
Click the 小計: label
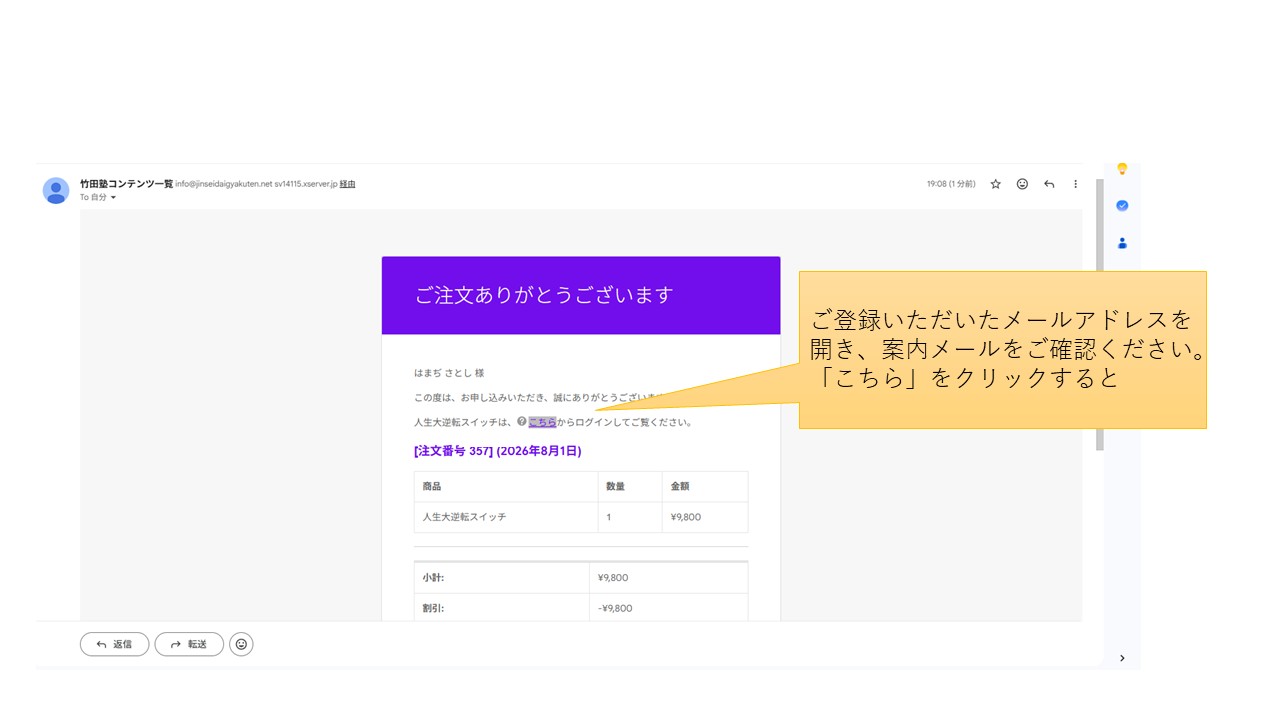pos(434,578)
